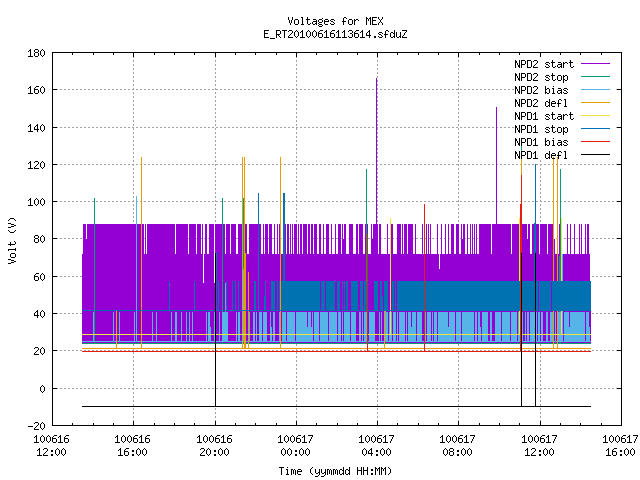Click the 100617 00:00 x-axis tick label

296,446
